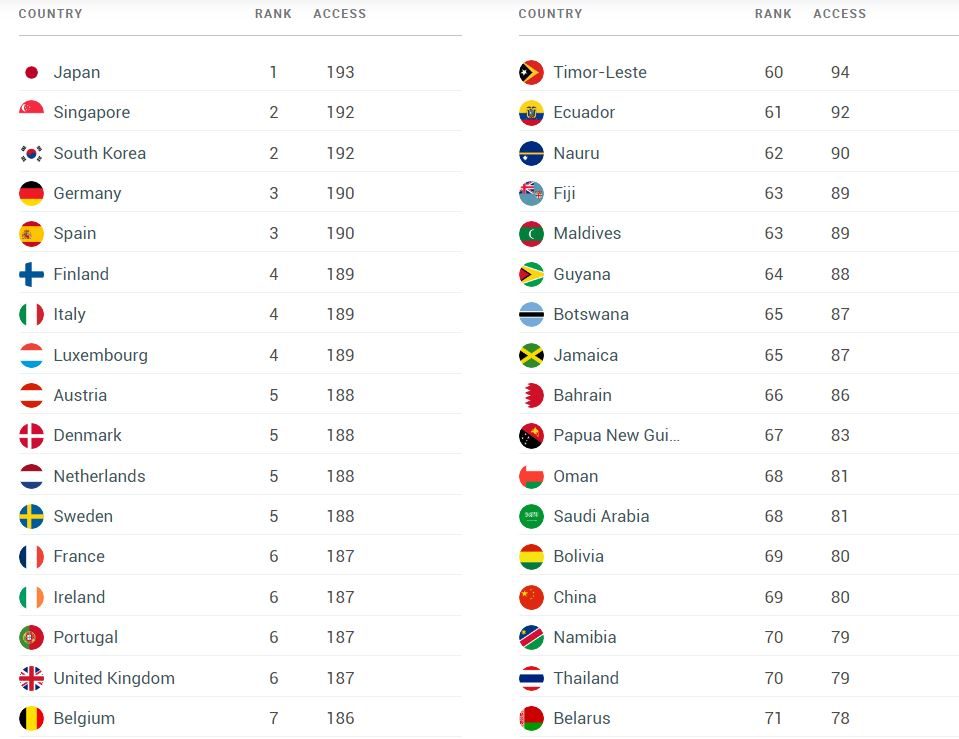
Task: Open the Thailand country entry
Action: 586,678
